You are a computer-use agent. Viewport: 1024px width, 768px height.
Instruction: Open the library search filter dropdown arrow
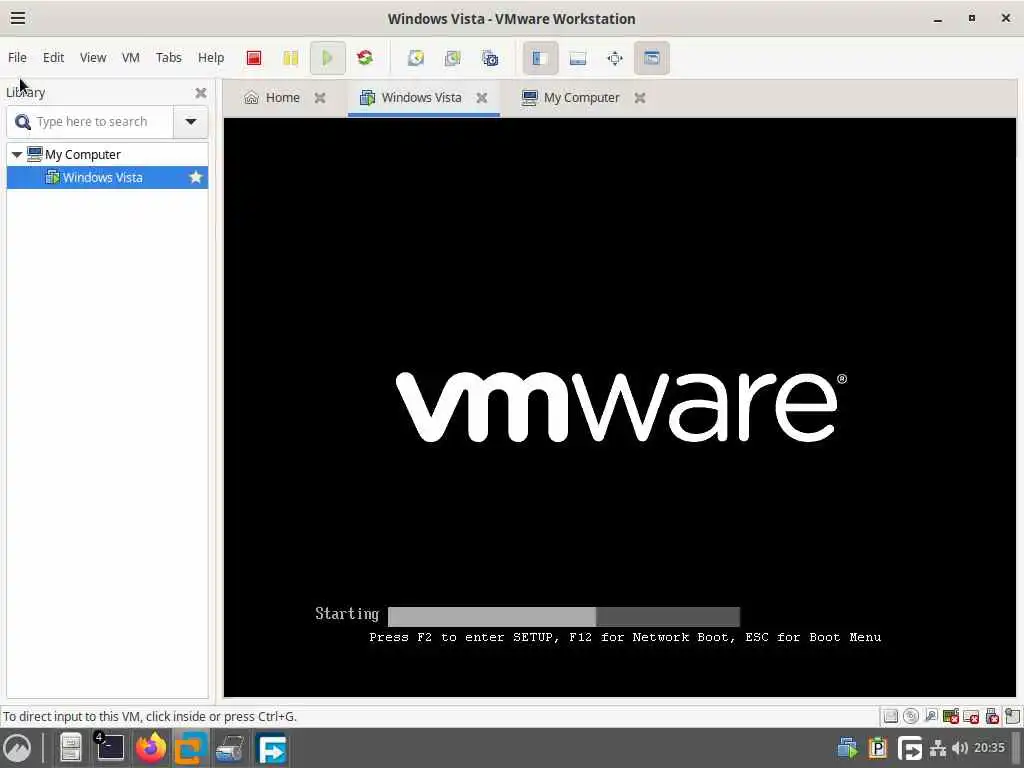pos(191,121)
